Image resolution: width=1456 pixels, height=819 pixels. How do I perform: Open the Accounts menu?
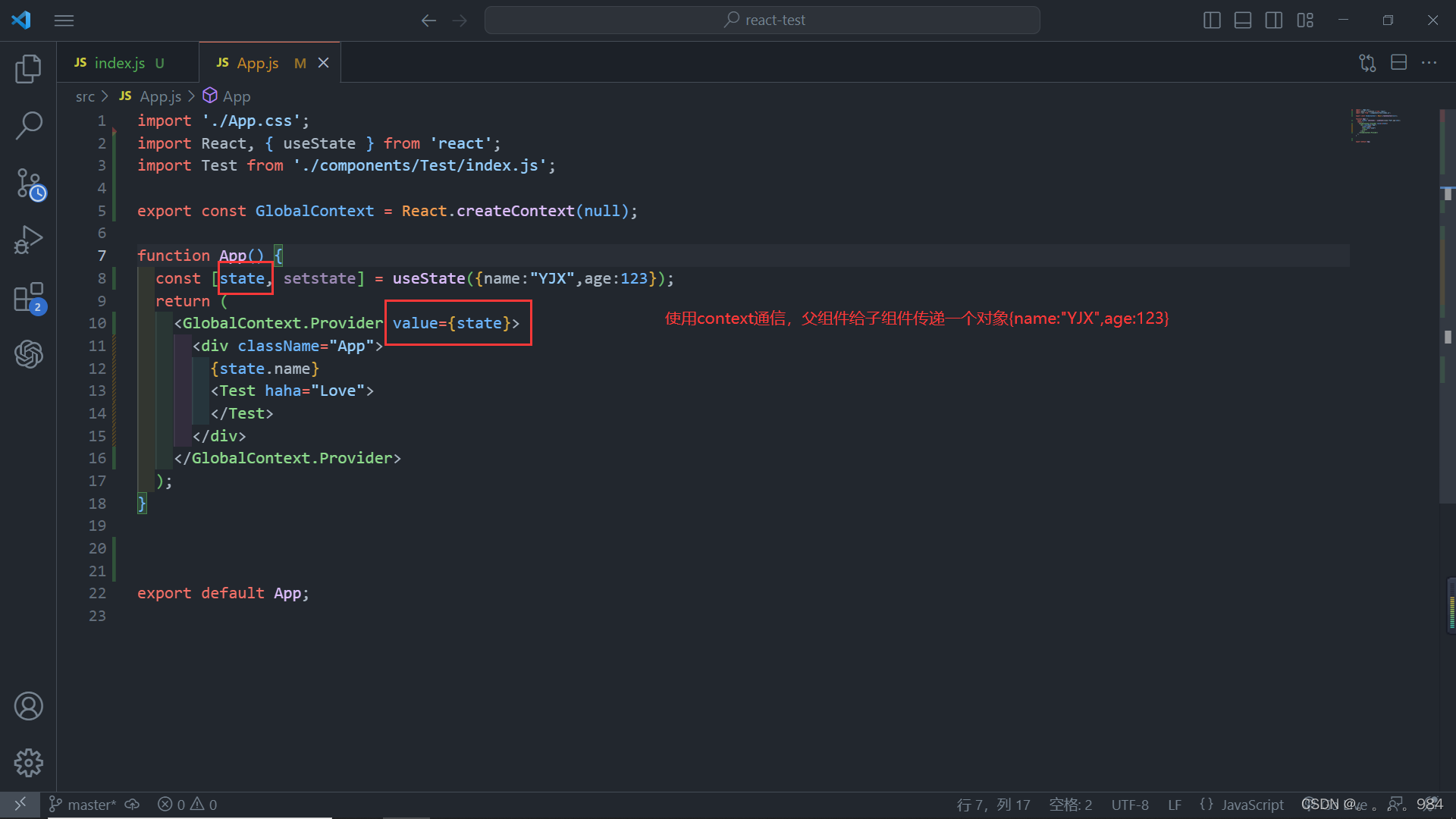point(29,706)
